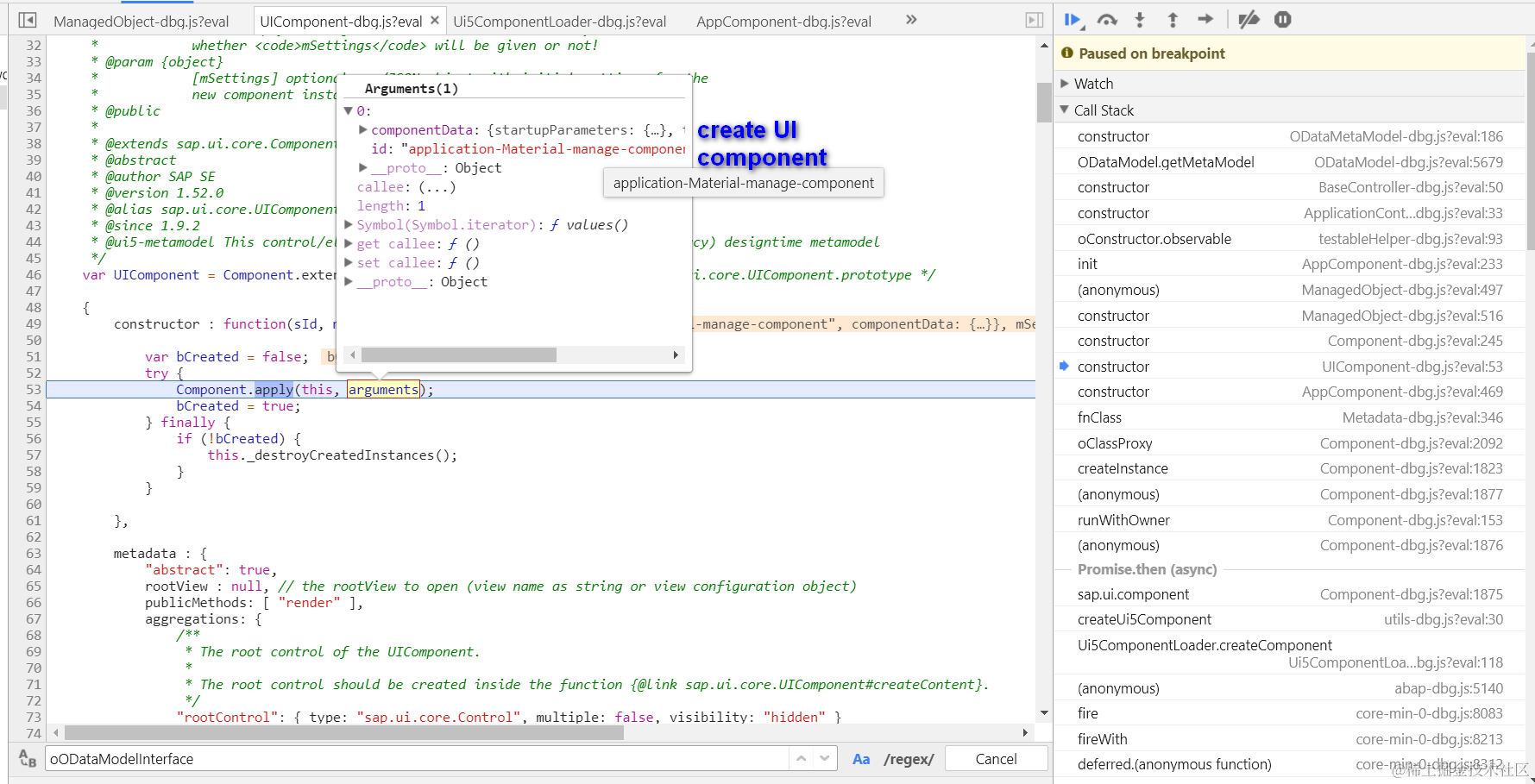This screenshot has height=784, width=1535.
Task: Select runWithOwner stack frame
Action: point(1290,520)
